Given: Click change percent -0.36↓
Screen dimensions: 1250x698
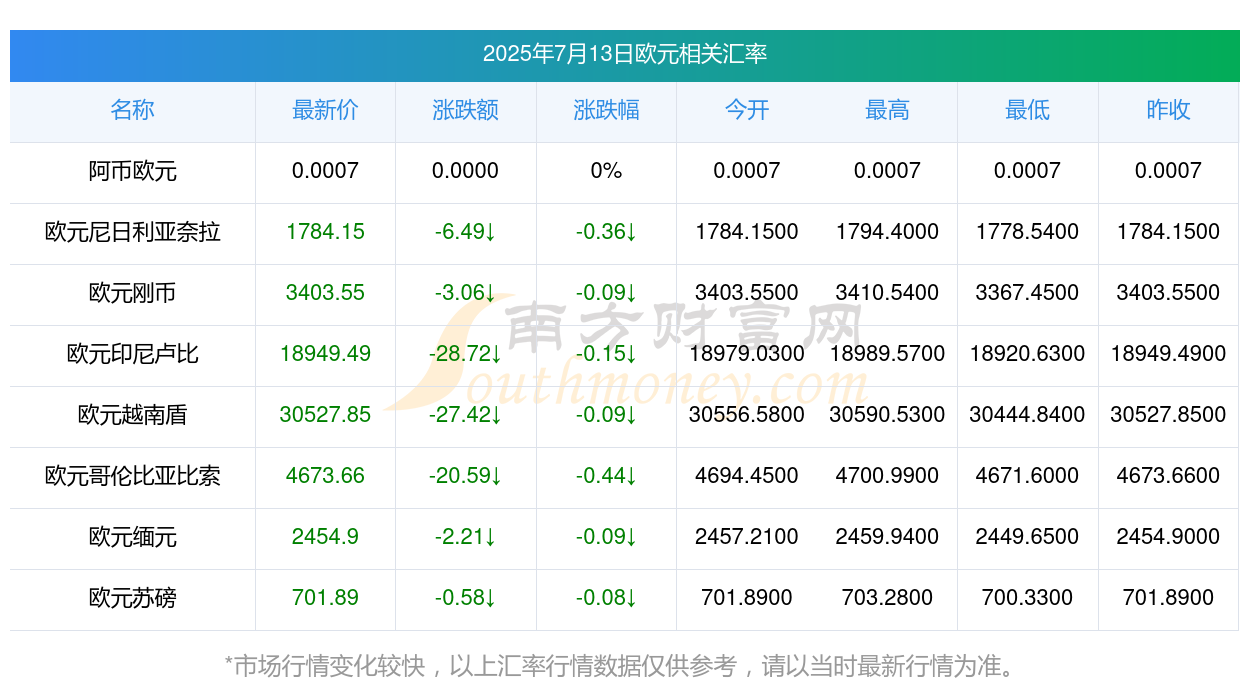Looking at the screenshot, I should click(606, 232).
